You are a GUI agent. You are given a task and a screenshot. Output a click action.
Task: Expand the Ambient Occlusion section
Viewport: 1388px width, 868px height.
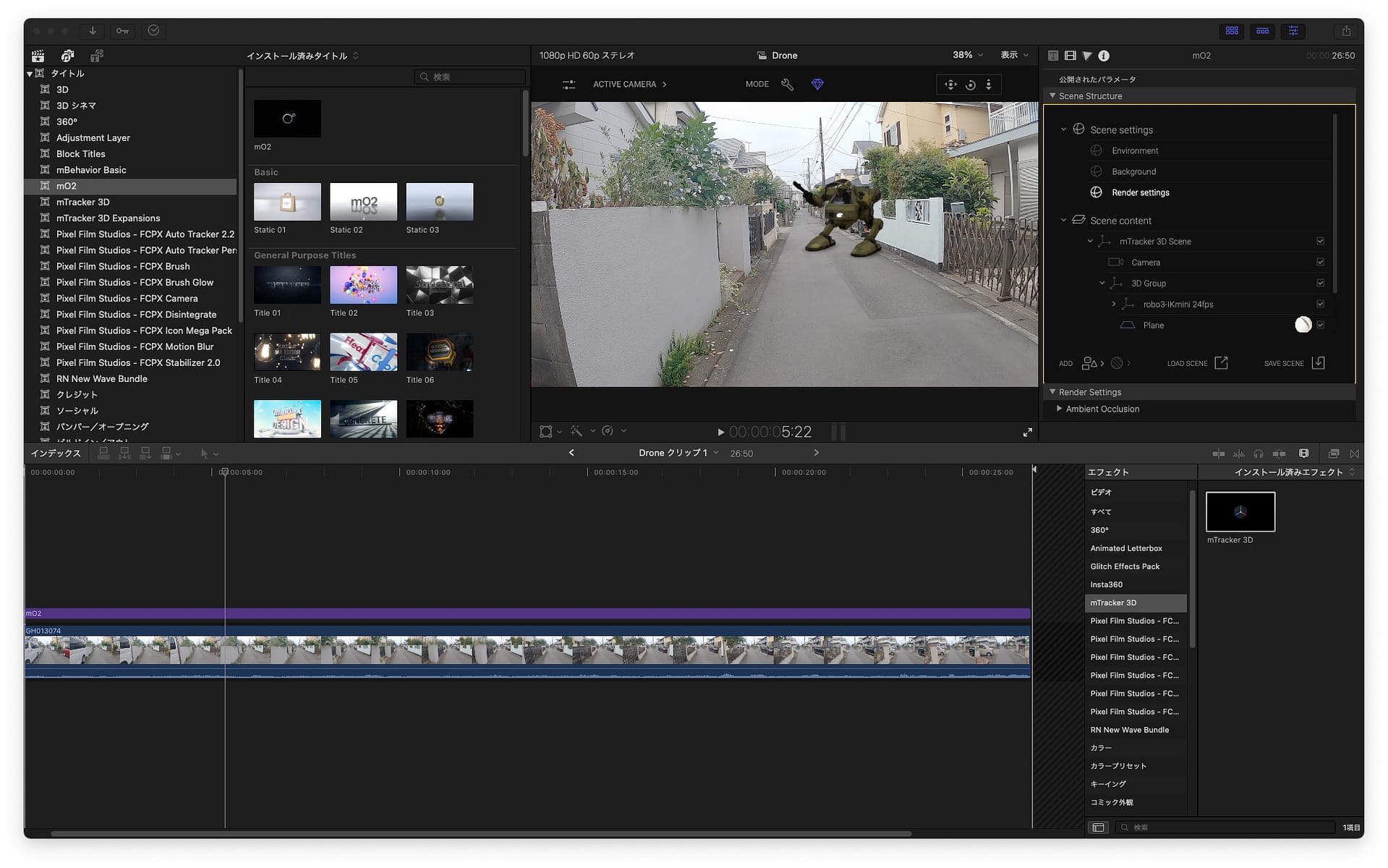(x=1060, y=409)
